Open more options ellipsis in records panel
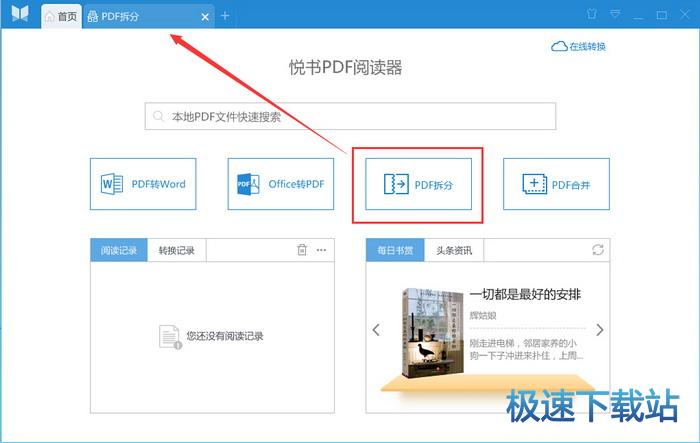 [x=321, y=250]
